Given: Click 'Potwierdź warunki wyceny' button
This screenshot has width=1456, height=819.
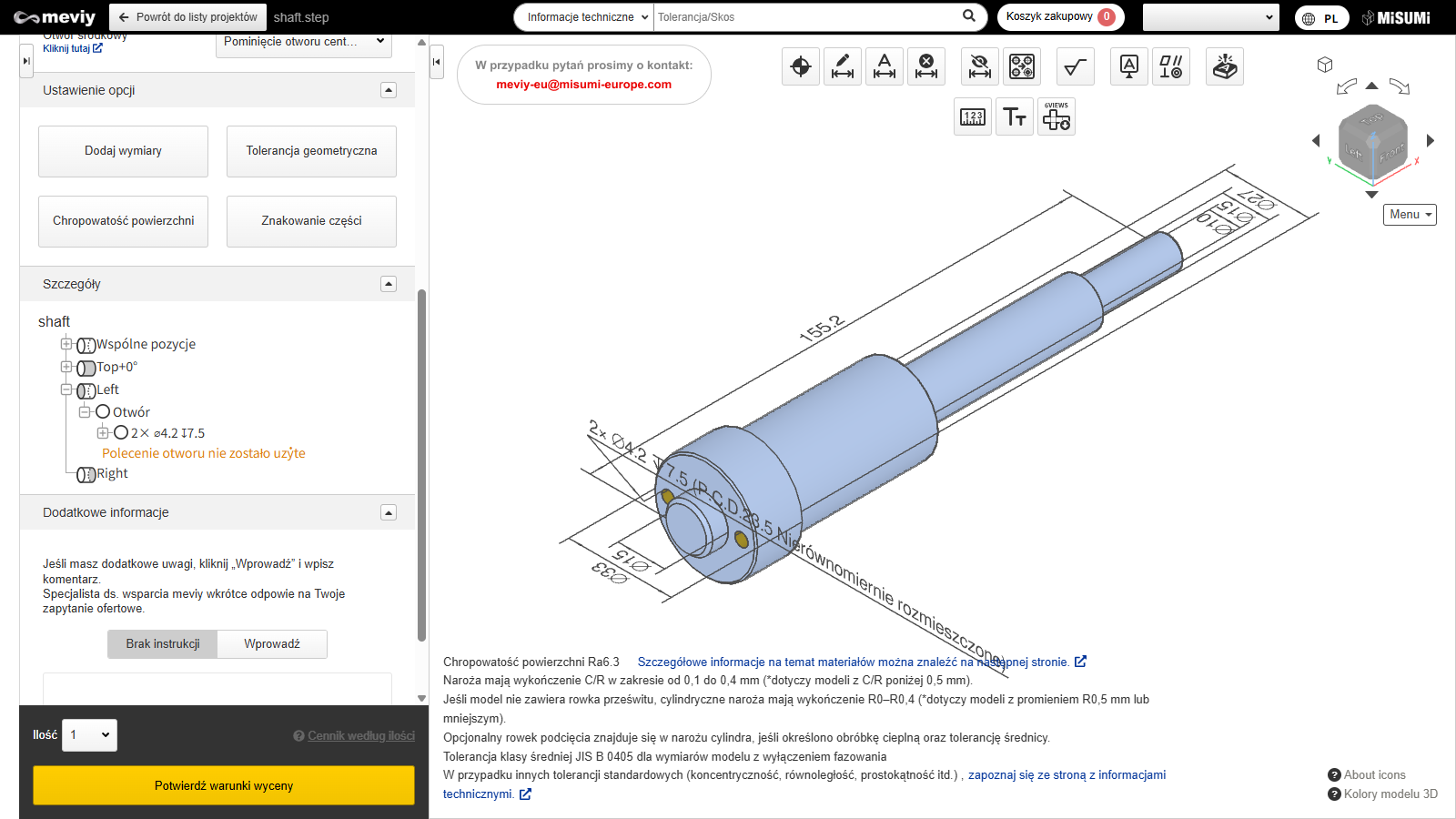Looking at the screenshot, I should pyautogui.click(x=224, y=785).
